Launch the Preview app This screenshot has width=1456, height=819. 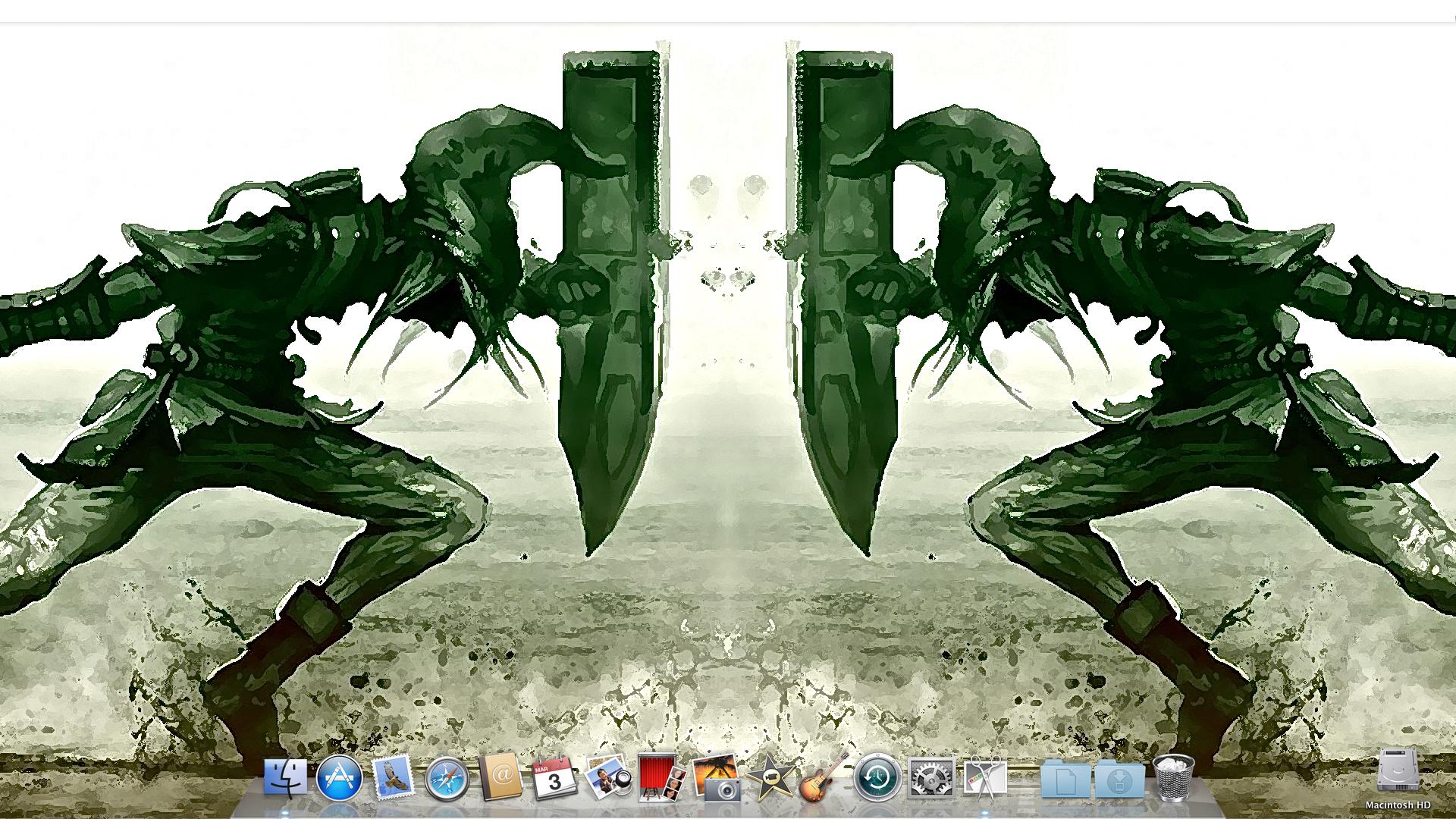click(608, 777)
